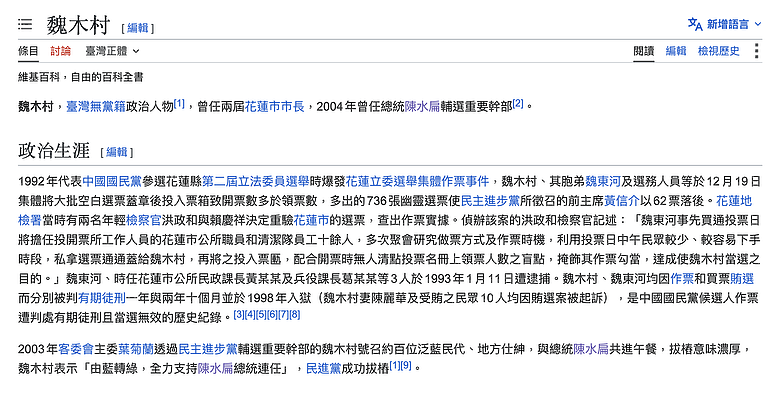Open 花蓮立委選舉集體作票事件 link
The width and height of the screenshot is (780, 393).
pyautogui.click(x=417, y=182)
